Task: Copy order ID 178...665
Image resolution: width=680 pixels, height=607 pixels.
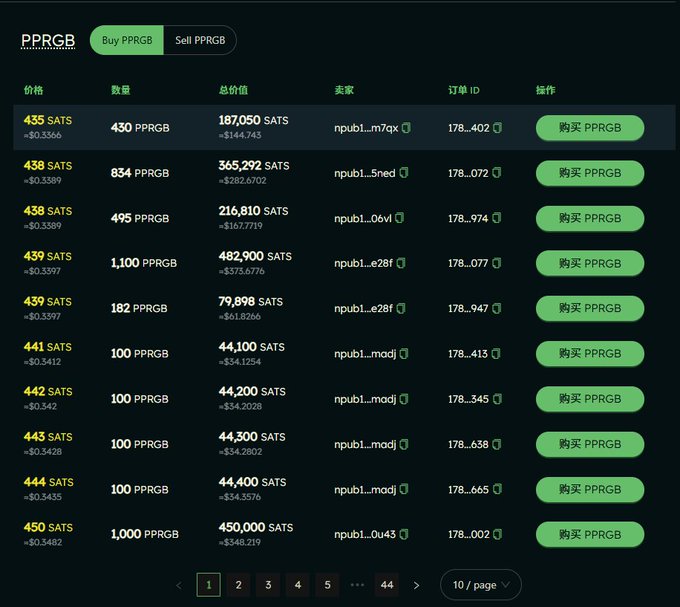Action: pyautogui.click(x=497, y=490)
